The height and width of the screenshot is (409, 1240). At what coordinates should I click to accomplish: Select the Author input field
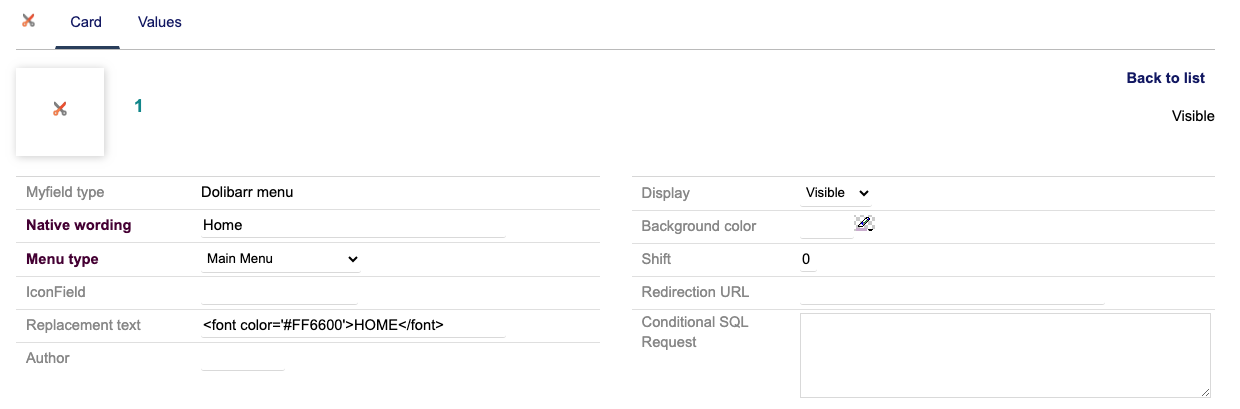pyautogui.click(x=243, y=359)
